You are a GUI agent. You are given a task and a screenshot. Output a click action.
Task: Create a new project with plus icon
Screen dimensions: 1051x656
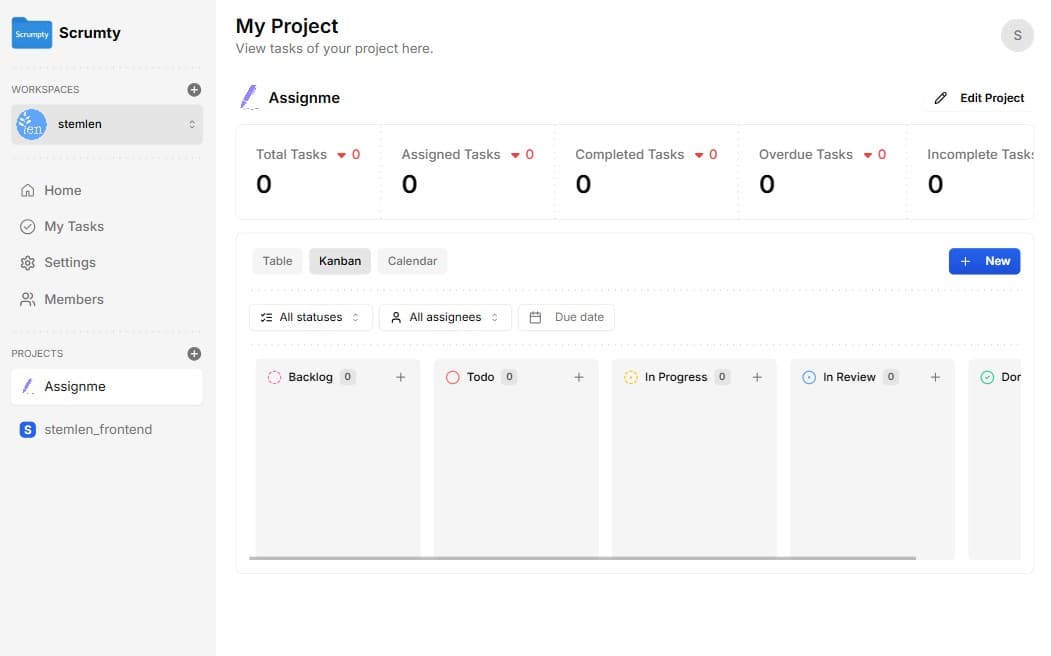[x=194, y=353]
